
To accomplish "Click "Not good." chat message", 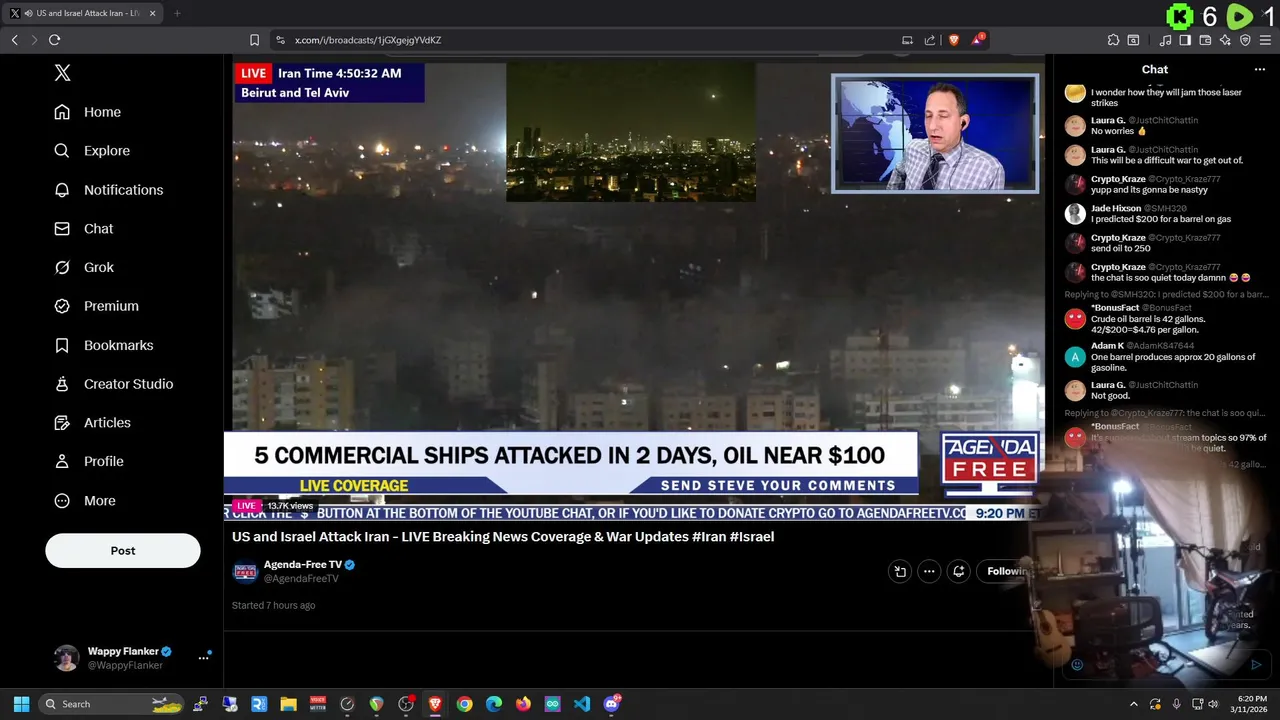I will click(1110, 396).
